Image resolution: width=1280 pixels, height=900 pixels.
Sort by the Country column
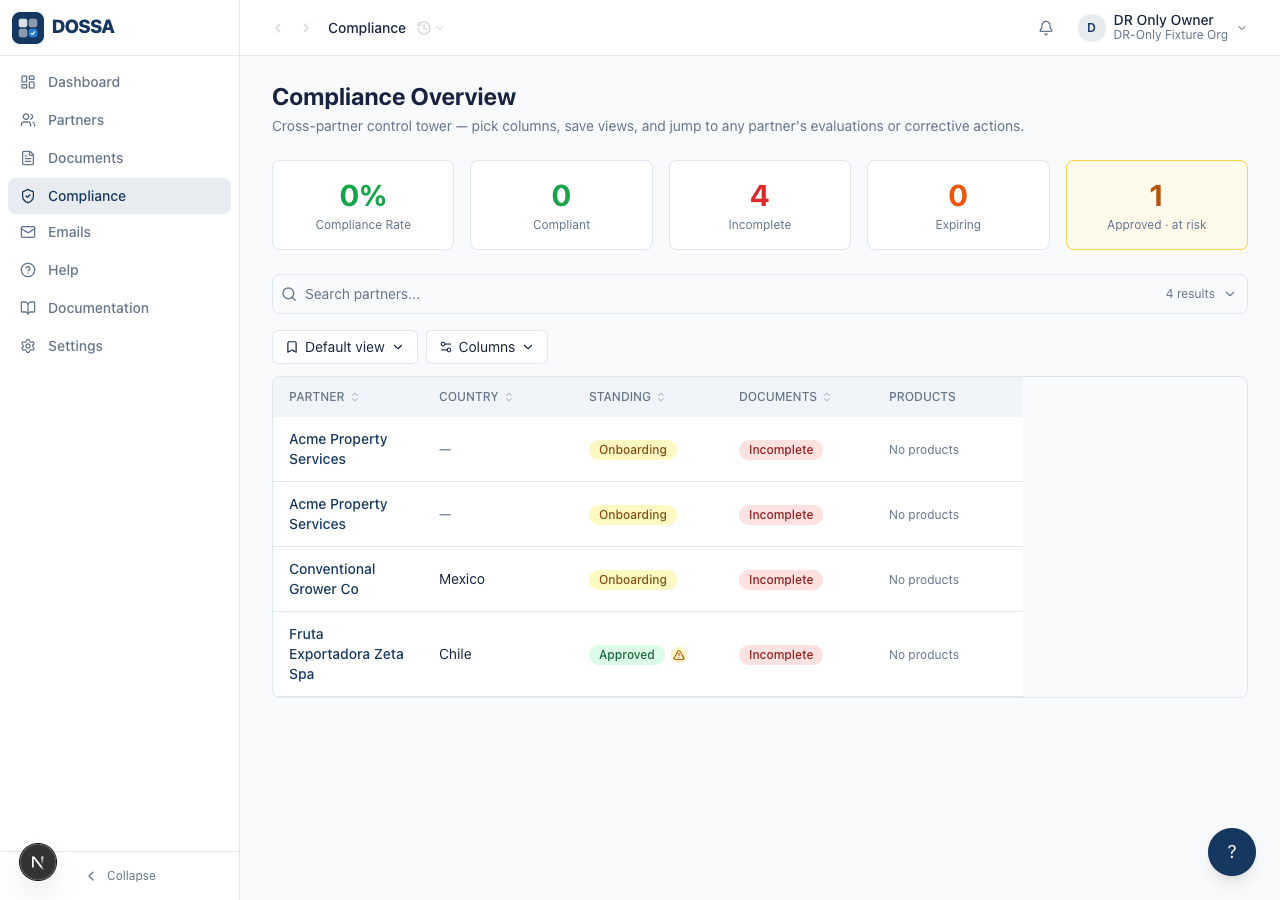[x=476, y=397]
